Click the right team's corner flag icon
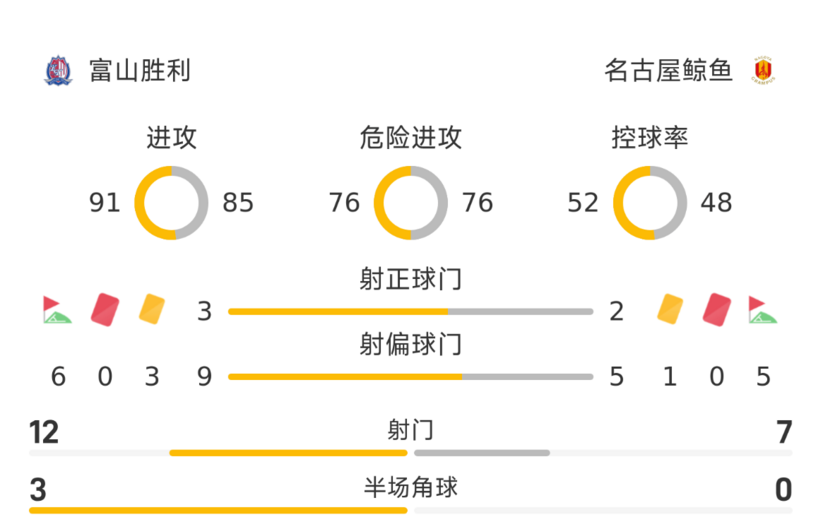This screenshot has width=840, height=529. [763, 310]
